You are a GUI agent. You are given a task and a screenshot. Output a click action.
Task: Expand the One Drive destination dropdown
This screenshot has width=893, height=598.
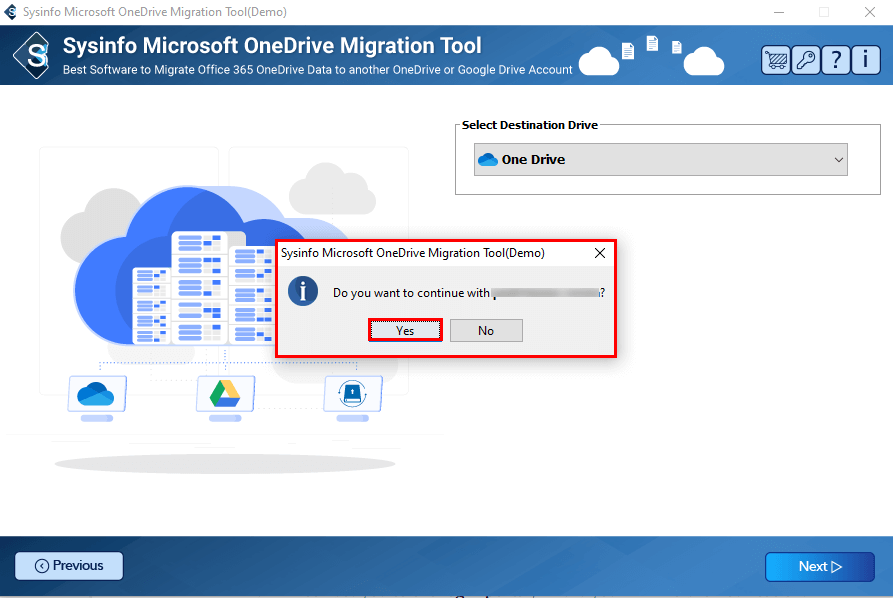661,159
